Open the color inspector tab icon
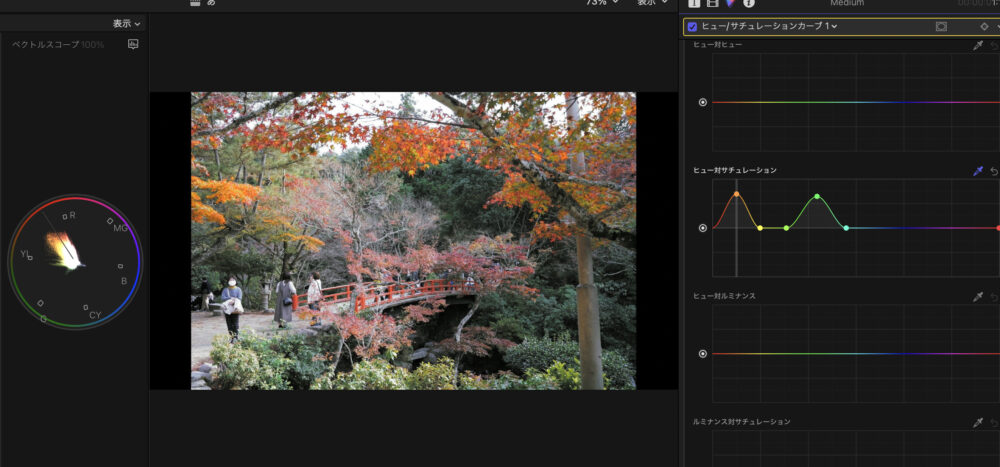This screenshot has height=467, width=1000. pos(730,3)
